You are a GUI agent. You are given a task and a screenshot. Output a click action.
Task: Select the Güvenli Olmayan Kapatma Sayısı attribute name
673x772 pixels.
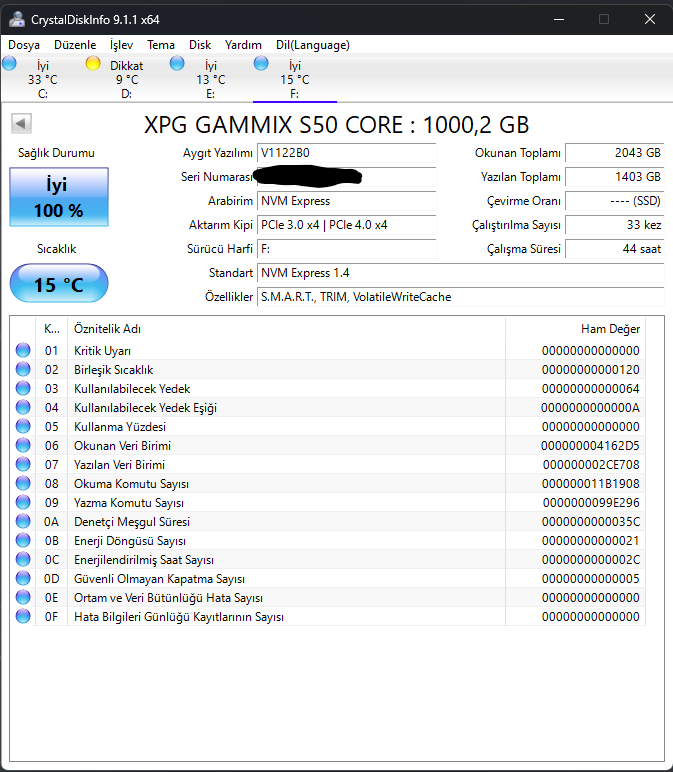(160, 579)
